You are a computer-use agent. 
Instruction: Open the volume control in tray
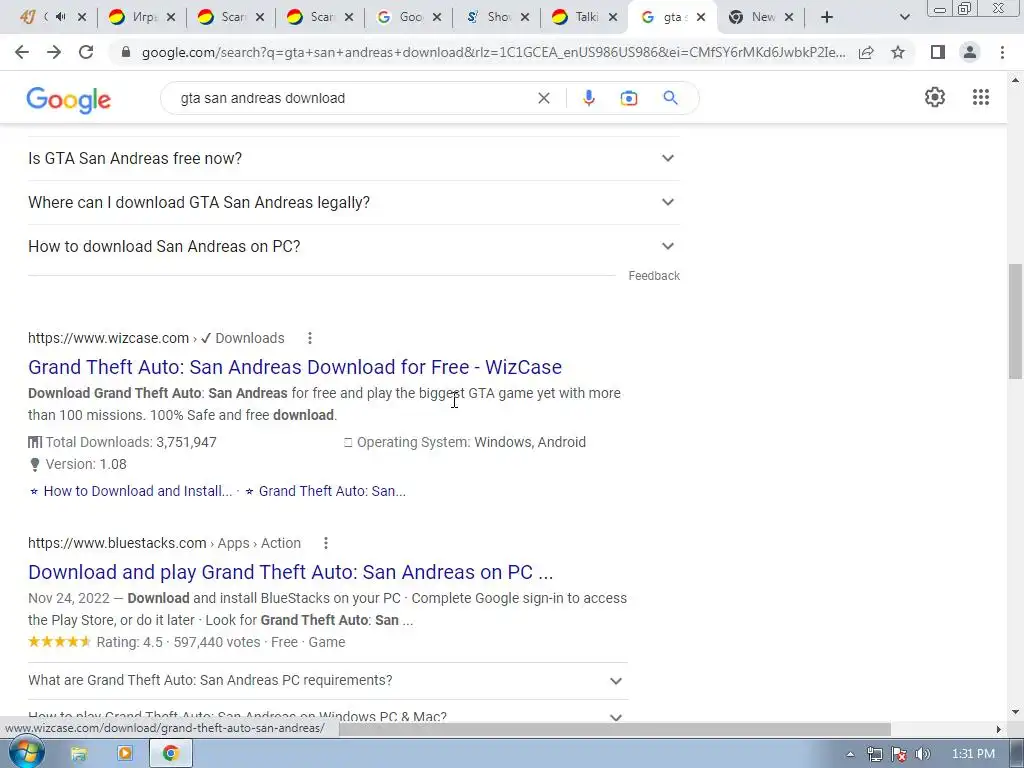923,754
